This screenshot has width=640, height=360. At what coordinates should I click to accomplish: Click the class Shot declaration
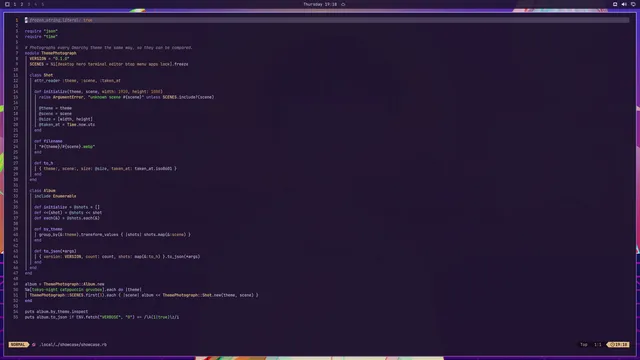41,75
